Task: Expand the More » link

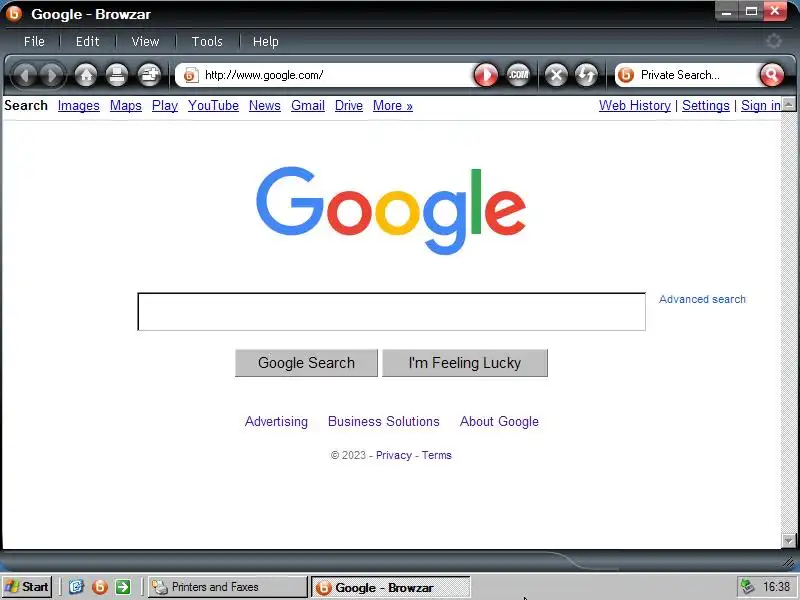Action: coord(393,106)
